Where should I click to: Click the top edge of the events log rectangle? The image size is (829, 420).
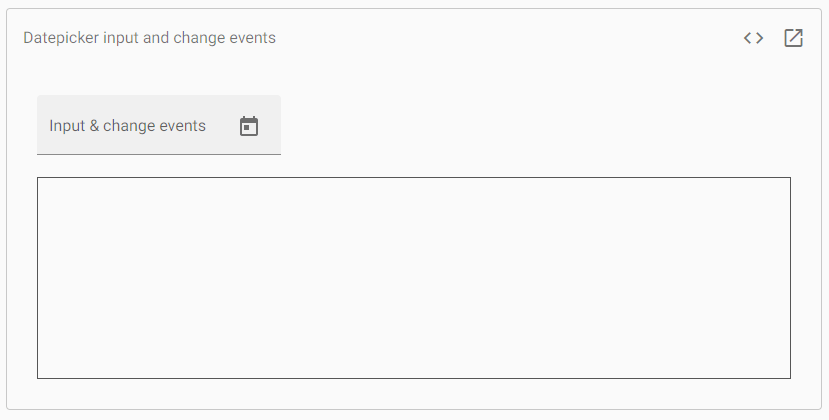click(414, 178)
